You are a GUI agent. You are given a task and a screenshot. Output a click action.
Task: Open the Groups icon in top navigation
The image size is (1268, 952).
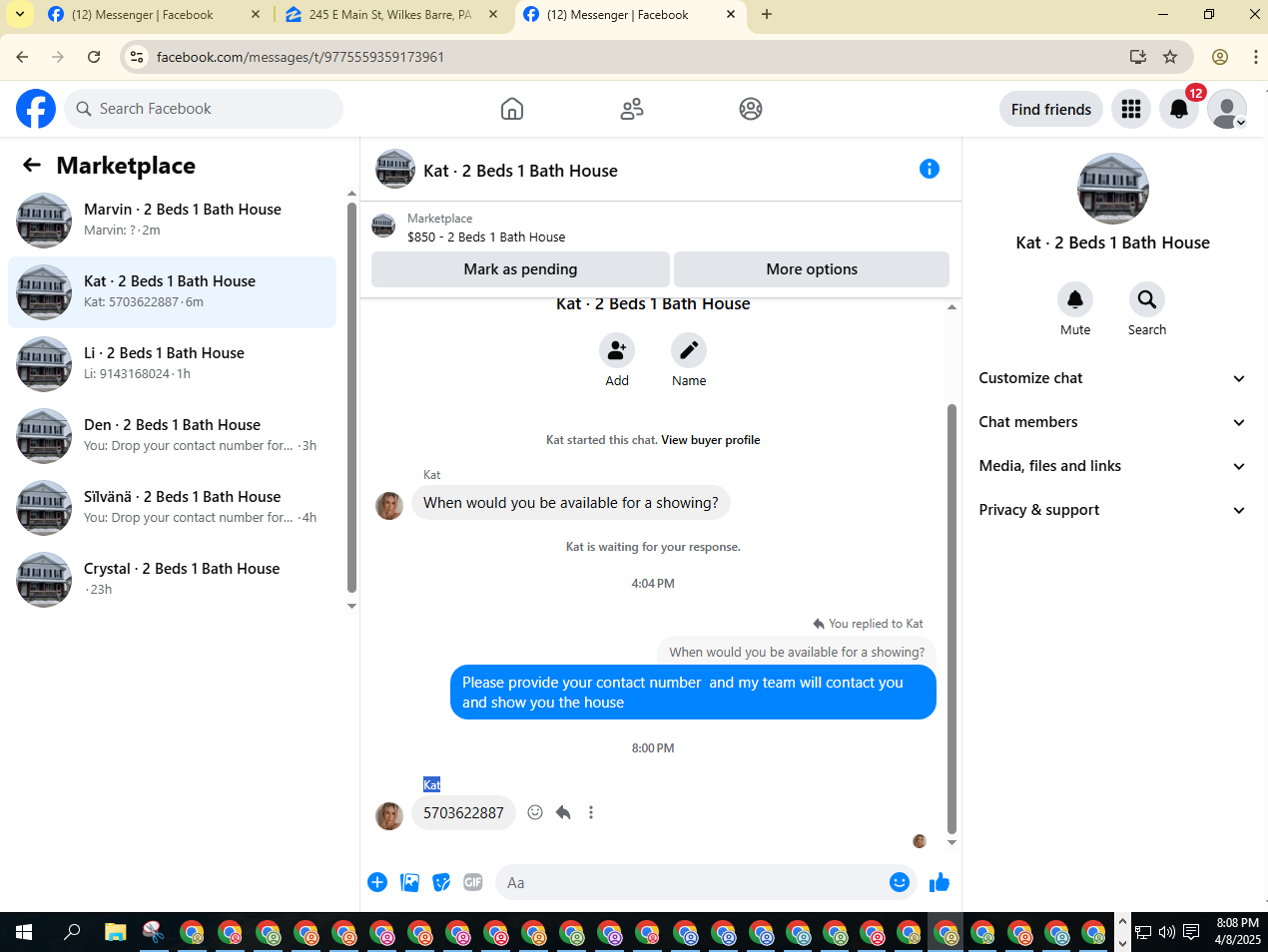click(751, 109)
